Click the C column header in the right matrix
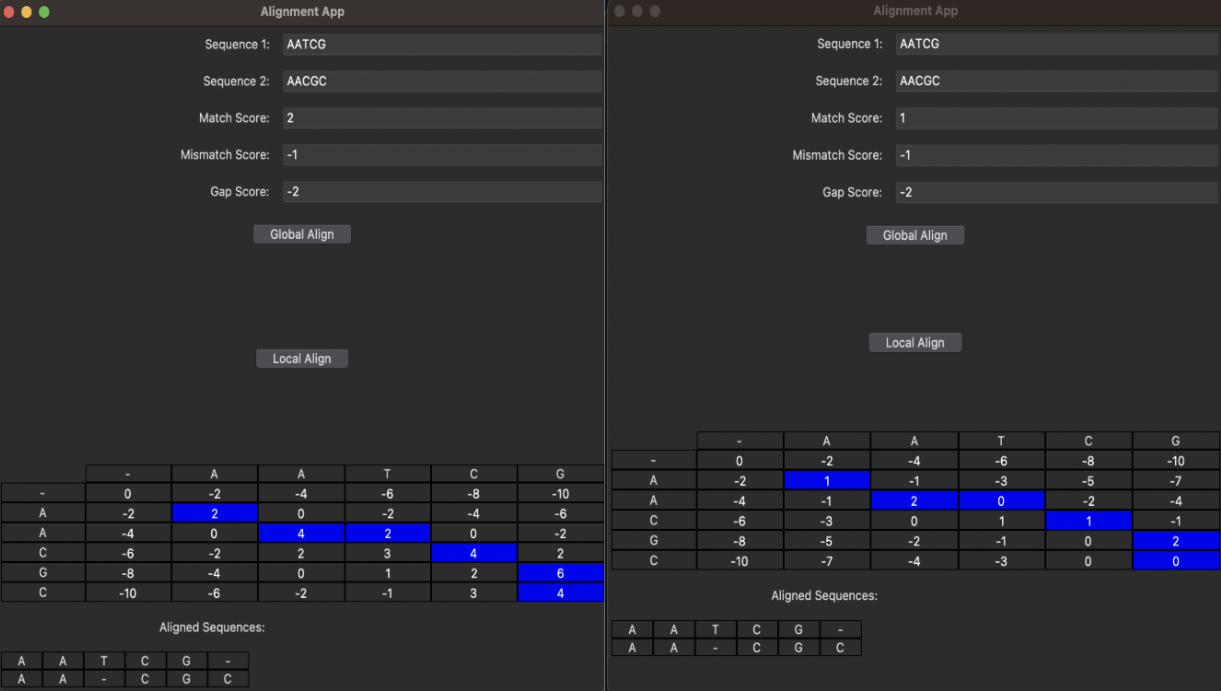The width and height of the screenshot is (1221, 691). click(1088, 441)
